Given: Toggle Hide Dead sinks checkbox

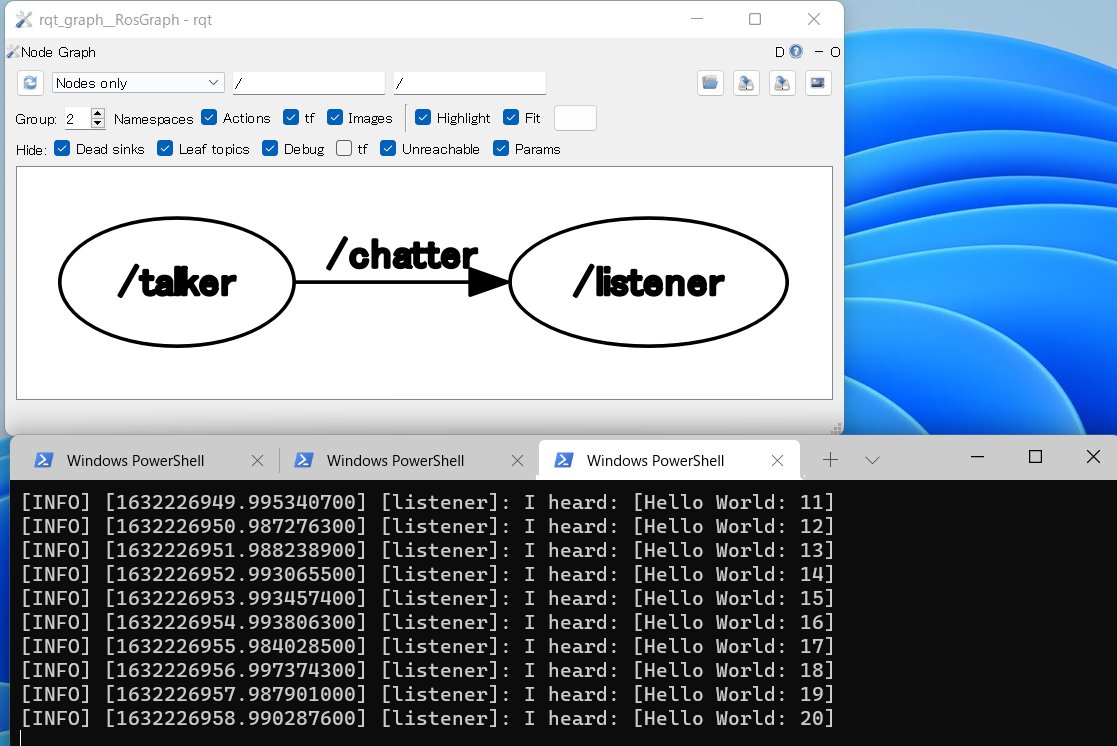Looking at the screenshot, I should pyautogui.click(x=62, y=148).
